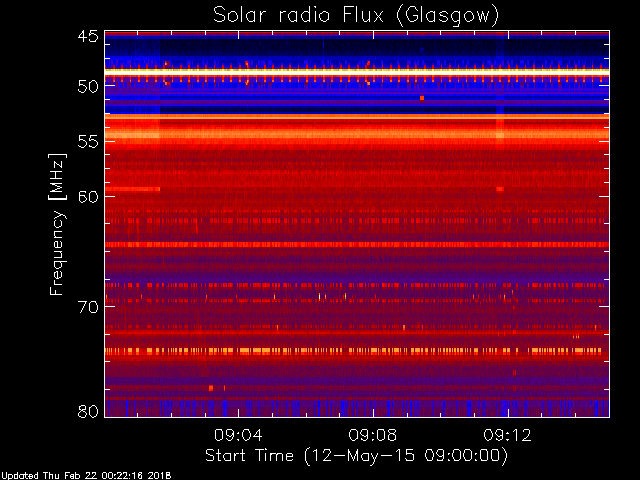Select the 60 frequency tick label
This screenshot has height=480, width=640.
[88, 196]
